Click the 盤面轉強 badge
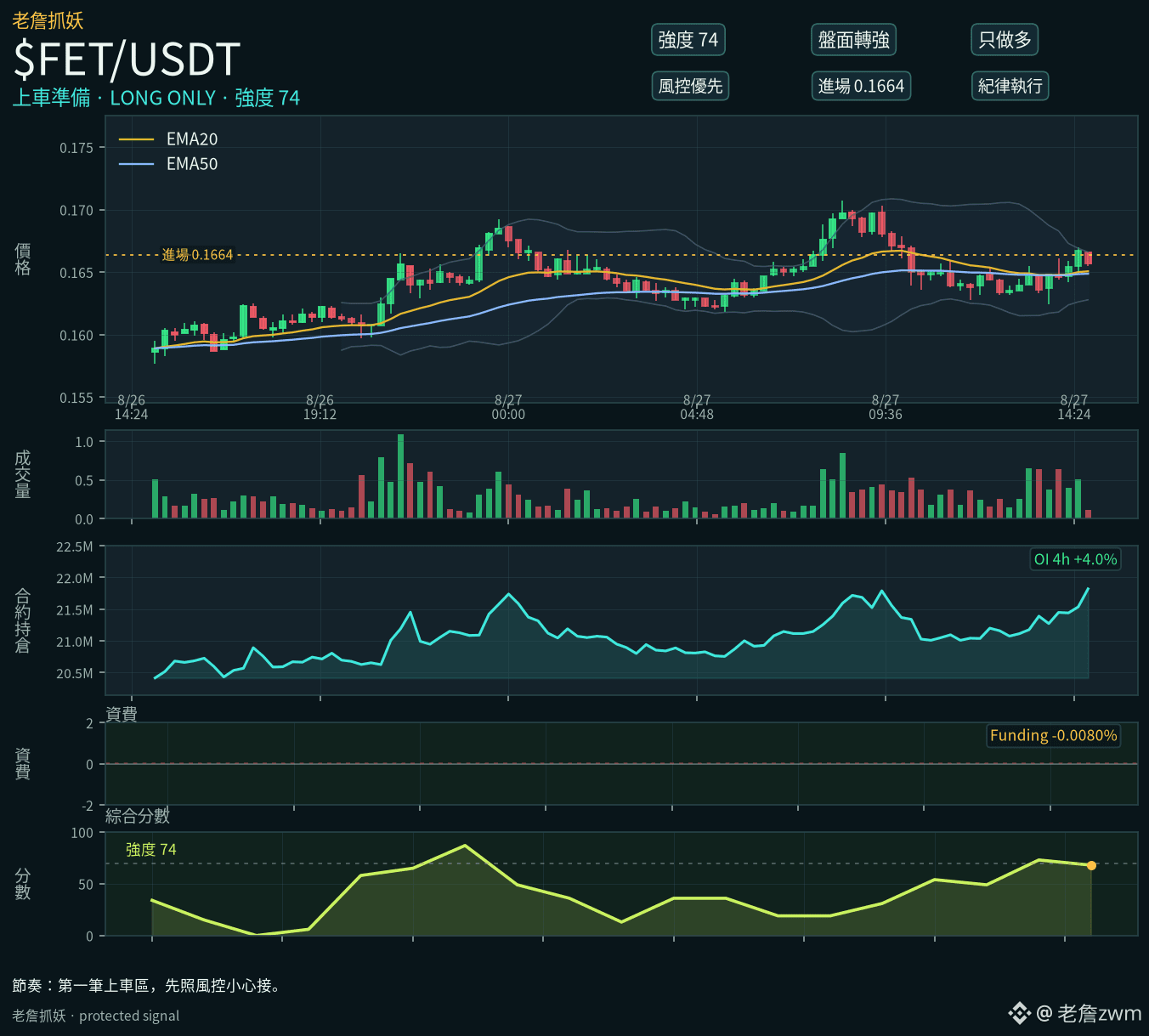 854,40
